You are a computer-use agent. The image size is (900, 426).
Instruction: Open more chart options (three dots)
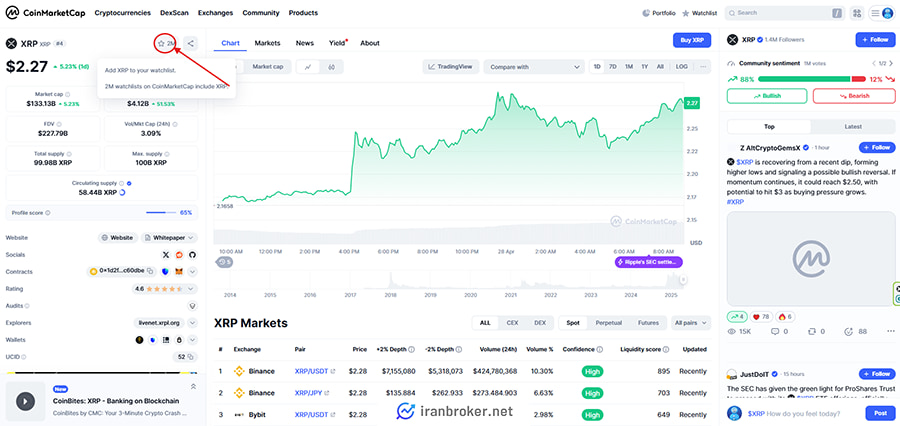(703, 67)
